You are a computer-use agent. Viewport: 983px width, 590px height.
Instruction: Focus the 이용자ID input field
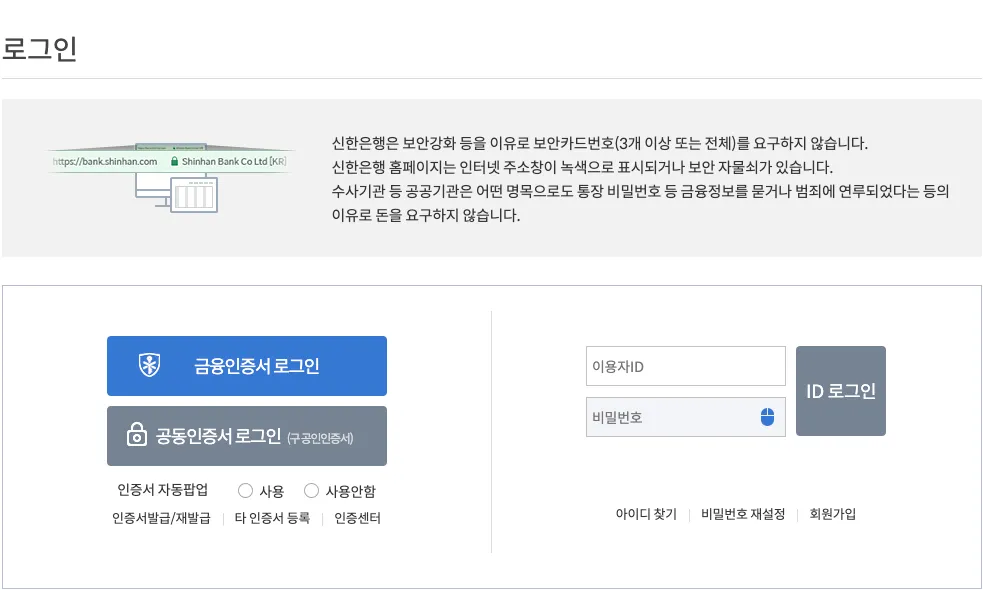[x=686, y=366]
